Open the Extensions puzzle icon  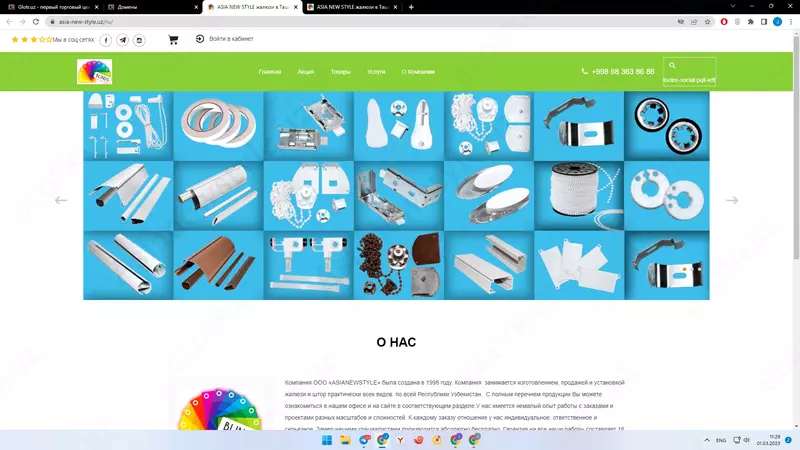click(x=751, y=21)
